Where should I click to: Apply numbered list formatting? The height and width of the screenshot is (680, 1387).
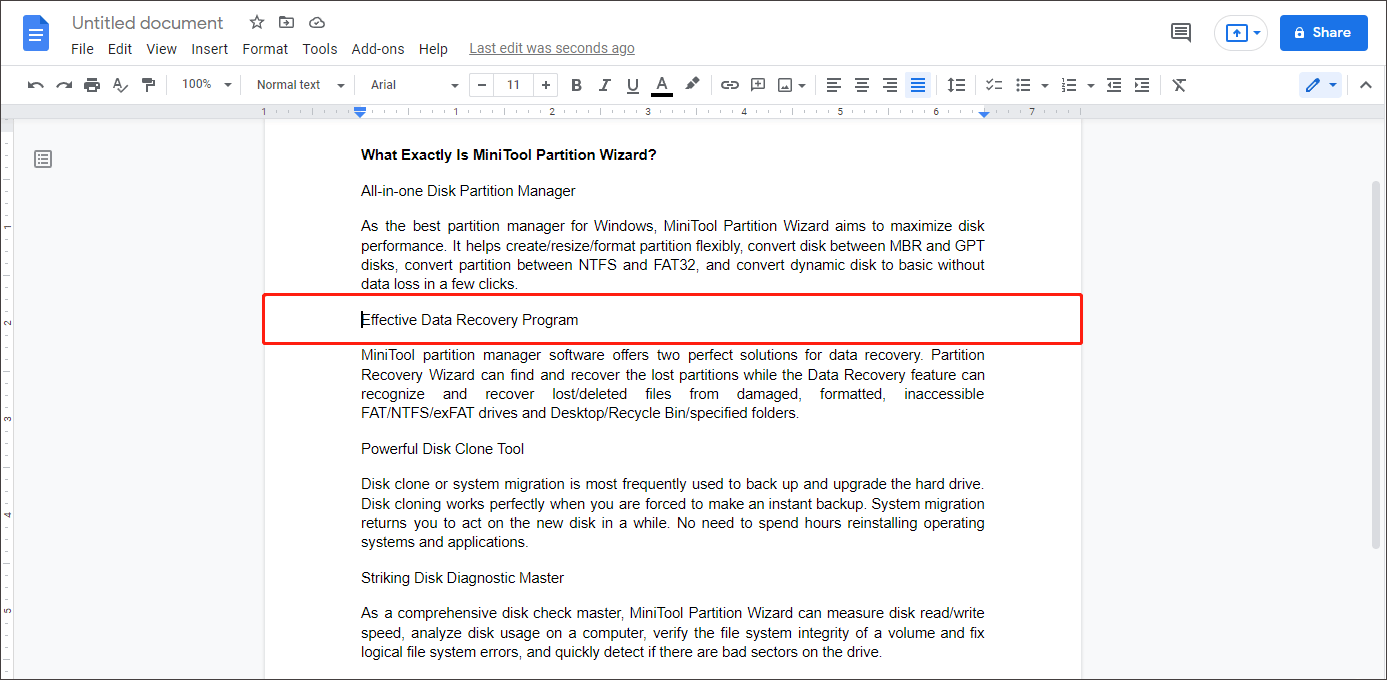pos(1069,85)
